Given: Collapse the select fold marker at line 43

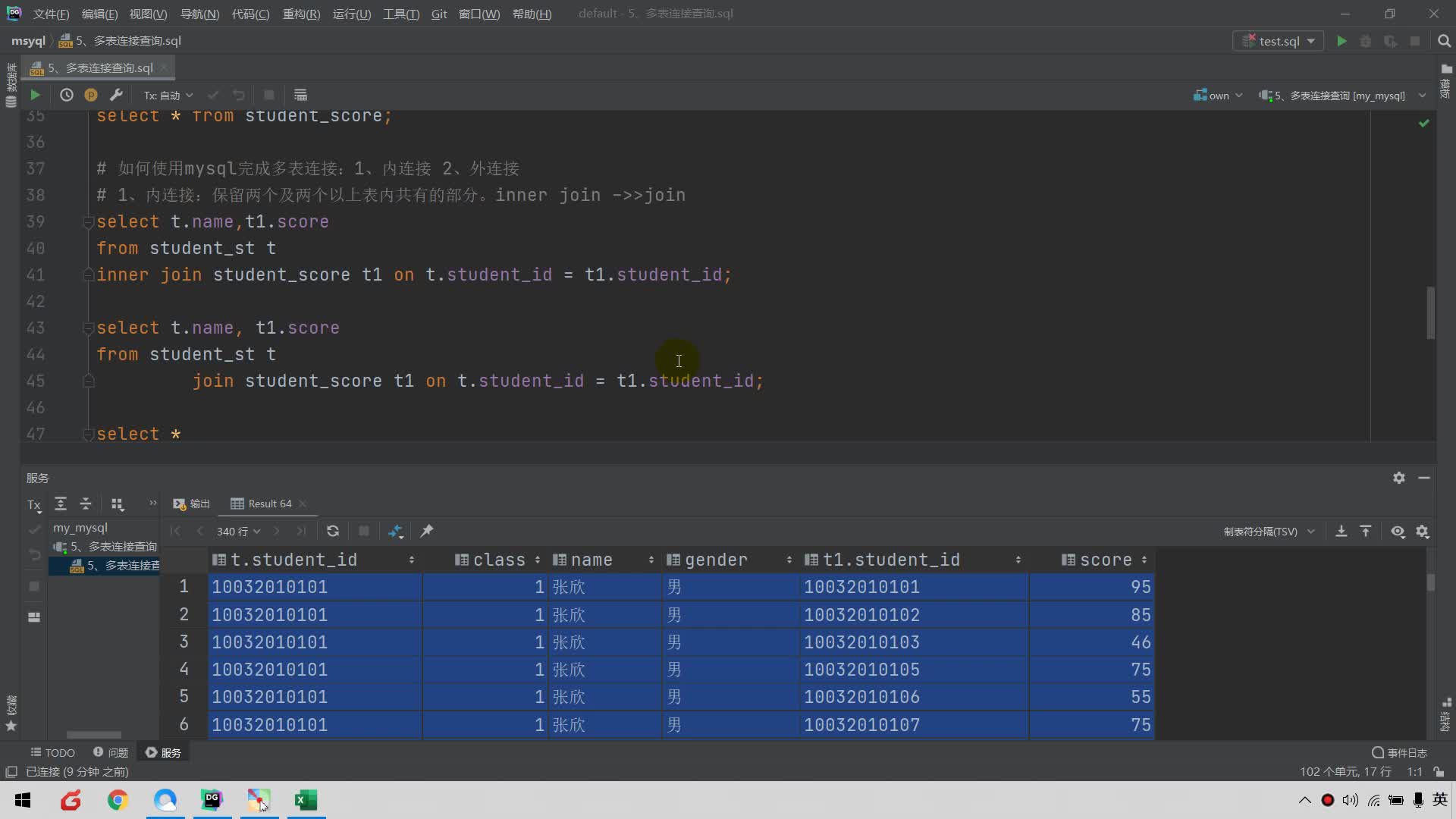Looking at the screenshot, I should pos(88,328).
